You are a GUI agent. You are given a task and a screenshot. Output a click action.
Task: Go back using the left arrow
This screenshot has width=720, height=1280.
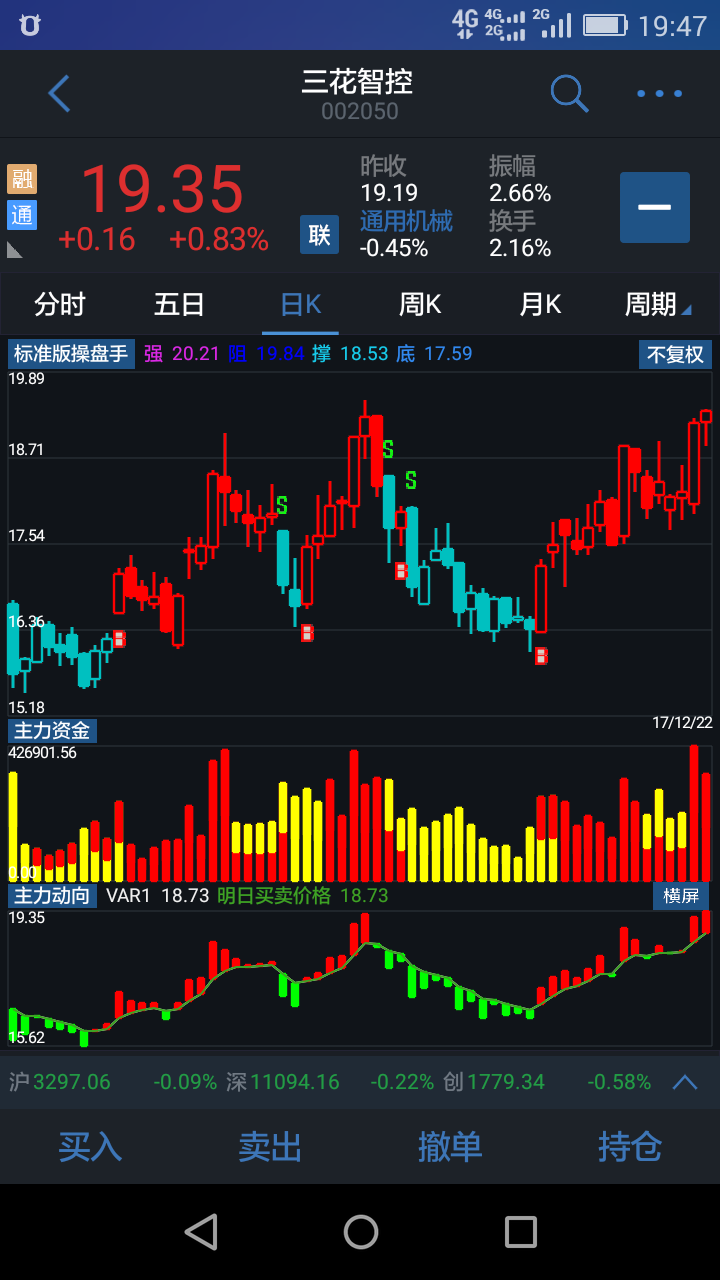pos(59,94)
